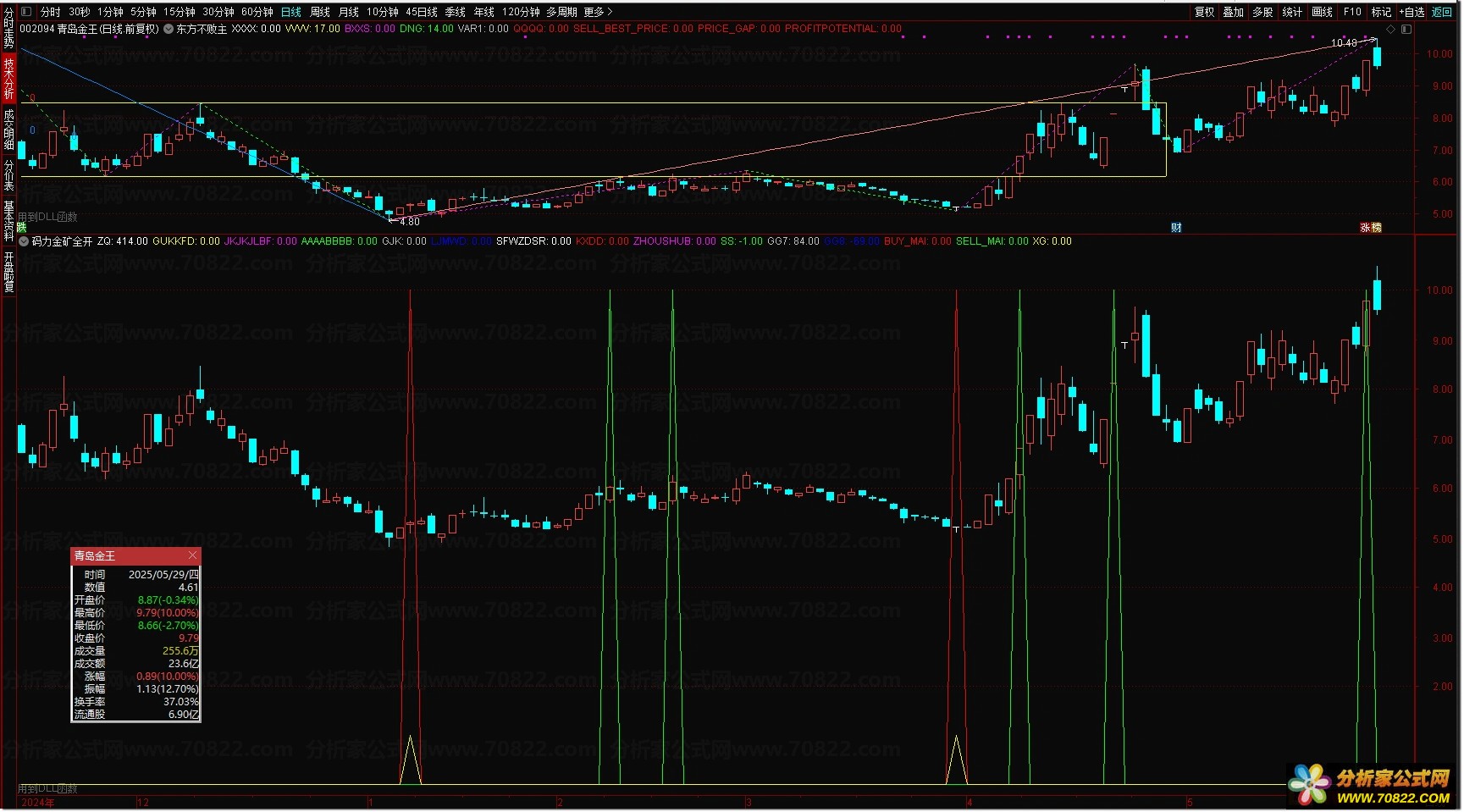The height and width of the screenshot is (812, 1464).
Task: Select the 30分钟 period
Action: click(x=218, y=12)
